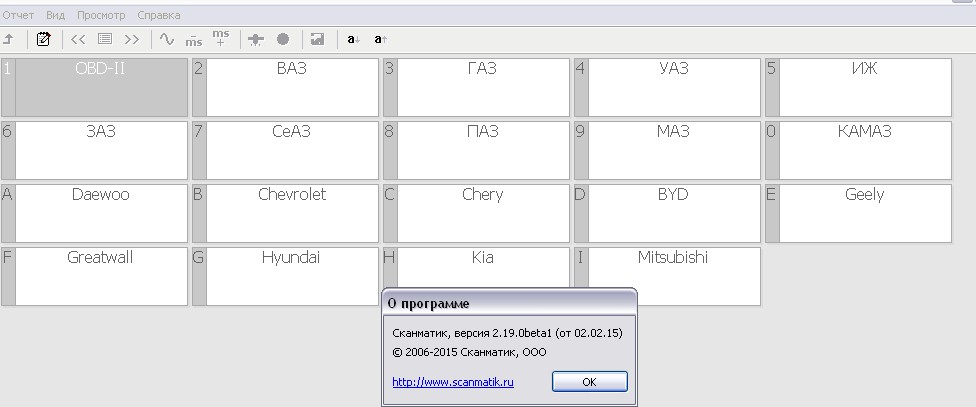
Task: Select the СеАЗ tile
Action: (x=286, y=150)
